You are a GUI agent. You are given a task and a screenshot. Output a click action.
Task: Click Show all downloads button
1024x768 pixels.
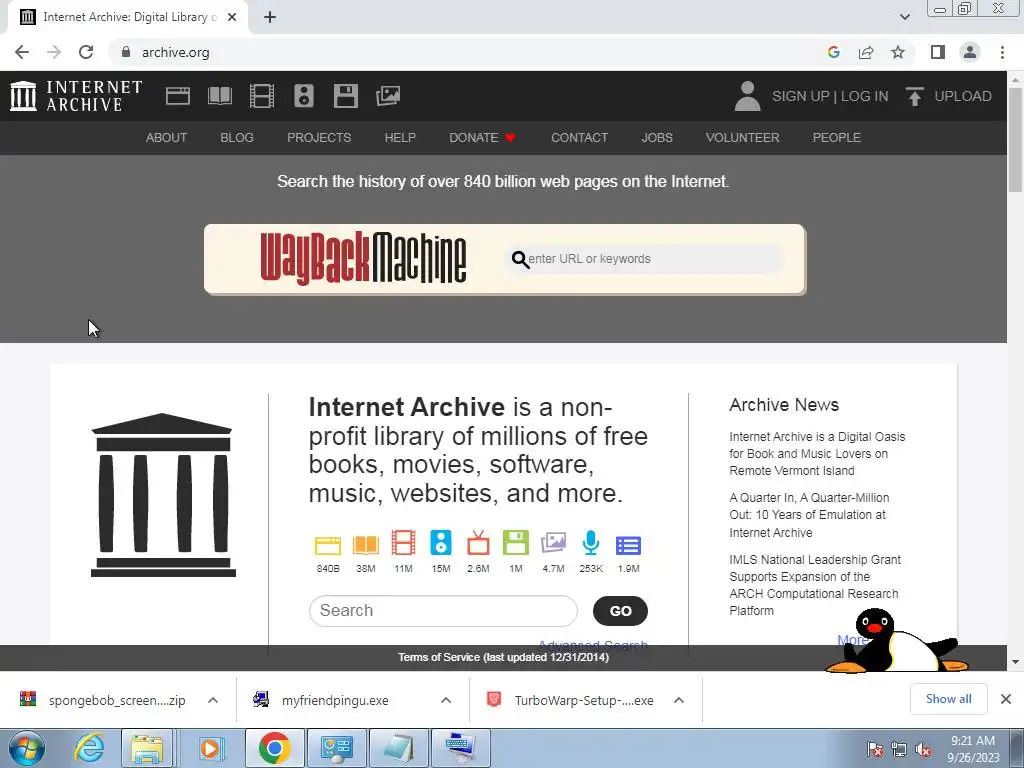pyautogui.click(x=948, y=699)
